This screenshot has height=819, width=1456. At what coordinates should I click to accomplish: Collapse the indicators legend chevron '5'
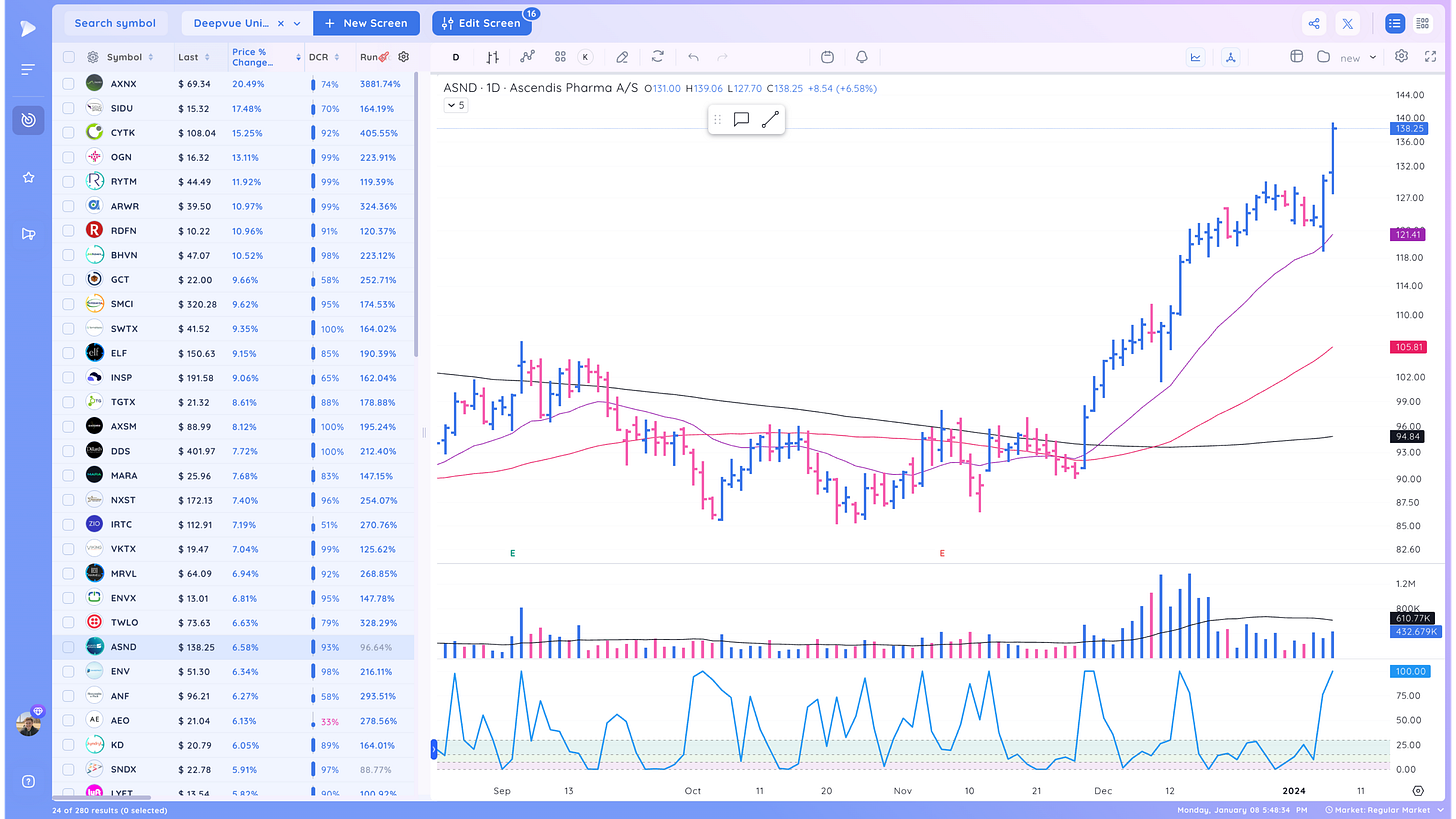(455, 105)
